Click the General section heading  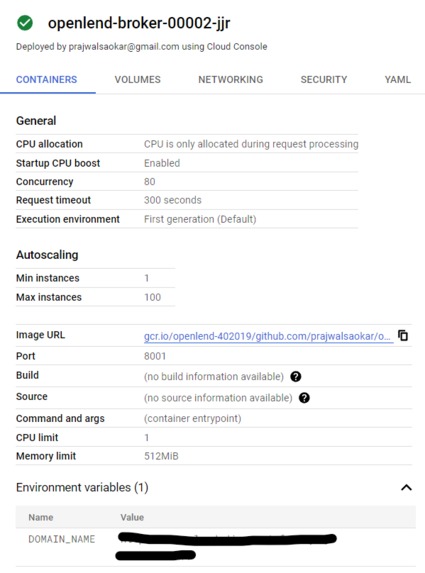click(36, 121)
